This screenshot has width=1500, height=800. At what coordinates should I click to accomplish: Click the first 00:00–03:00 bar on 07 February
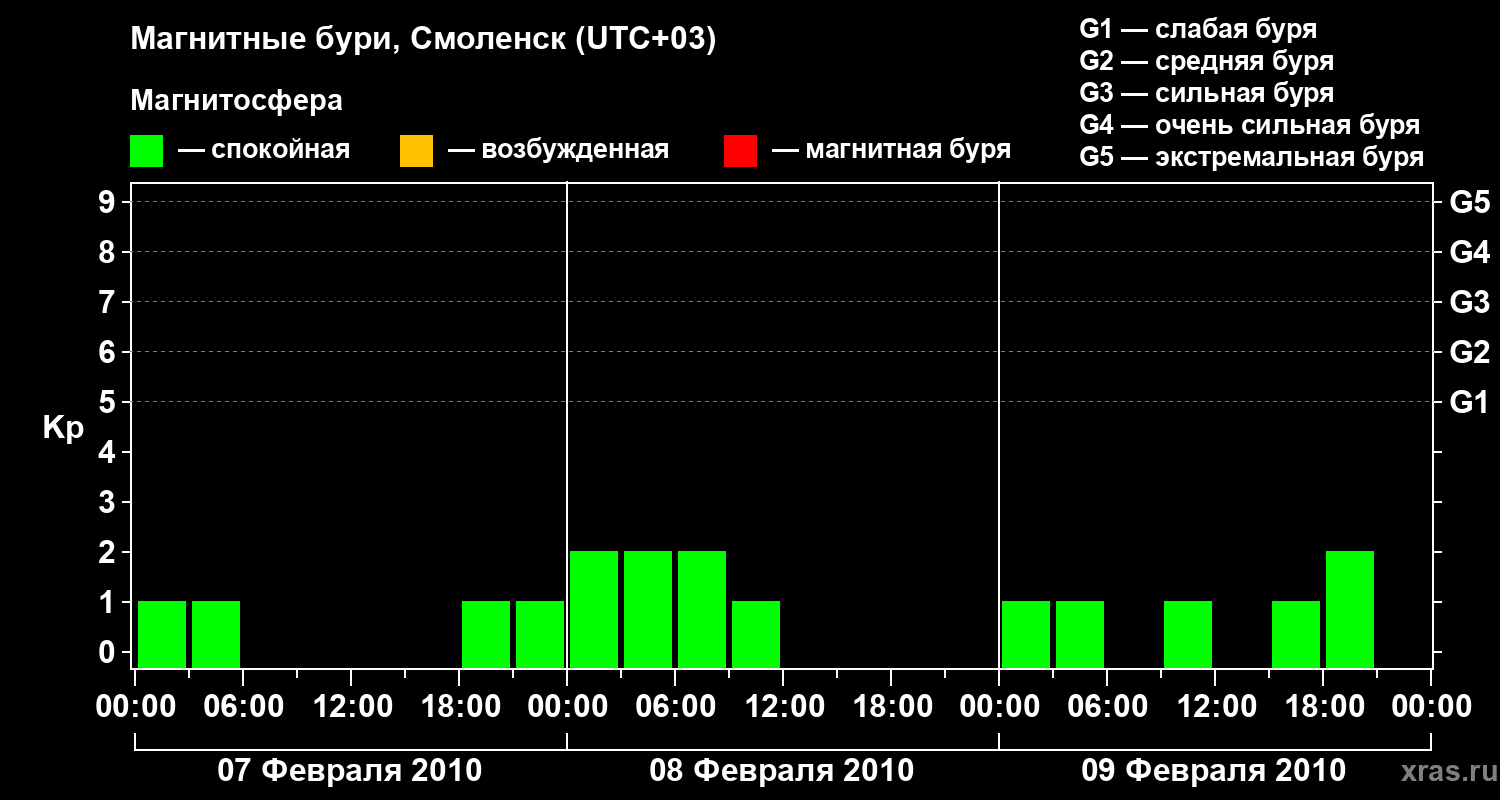pyautogui.click(x=162, y=635)
